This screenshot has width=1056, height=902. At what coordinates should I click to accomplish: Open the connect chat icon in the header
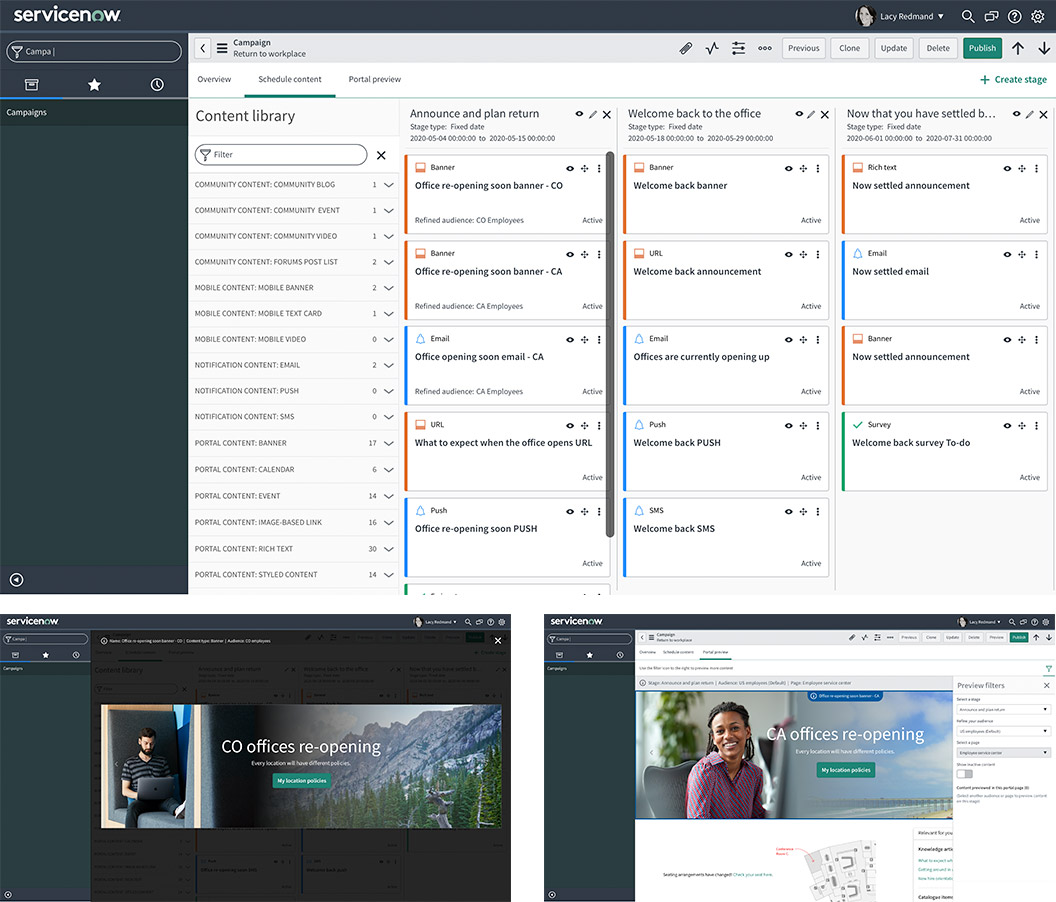click(990, 16)
